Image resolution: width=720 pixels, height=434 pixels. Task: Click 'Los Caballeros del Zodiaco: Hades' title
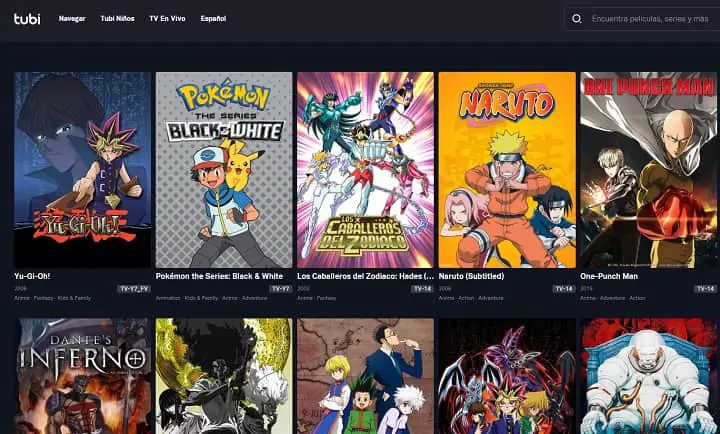click(365, 276)
